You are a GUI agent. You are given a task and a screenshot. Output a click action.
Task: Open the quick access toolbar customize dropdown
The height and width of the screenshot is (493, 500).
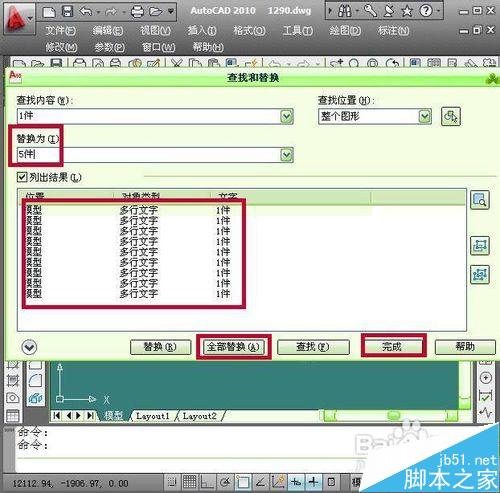[x=171, y=12]
